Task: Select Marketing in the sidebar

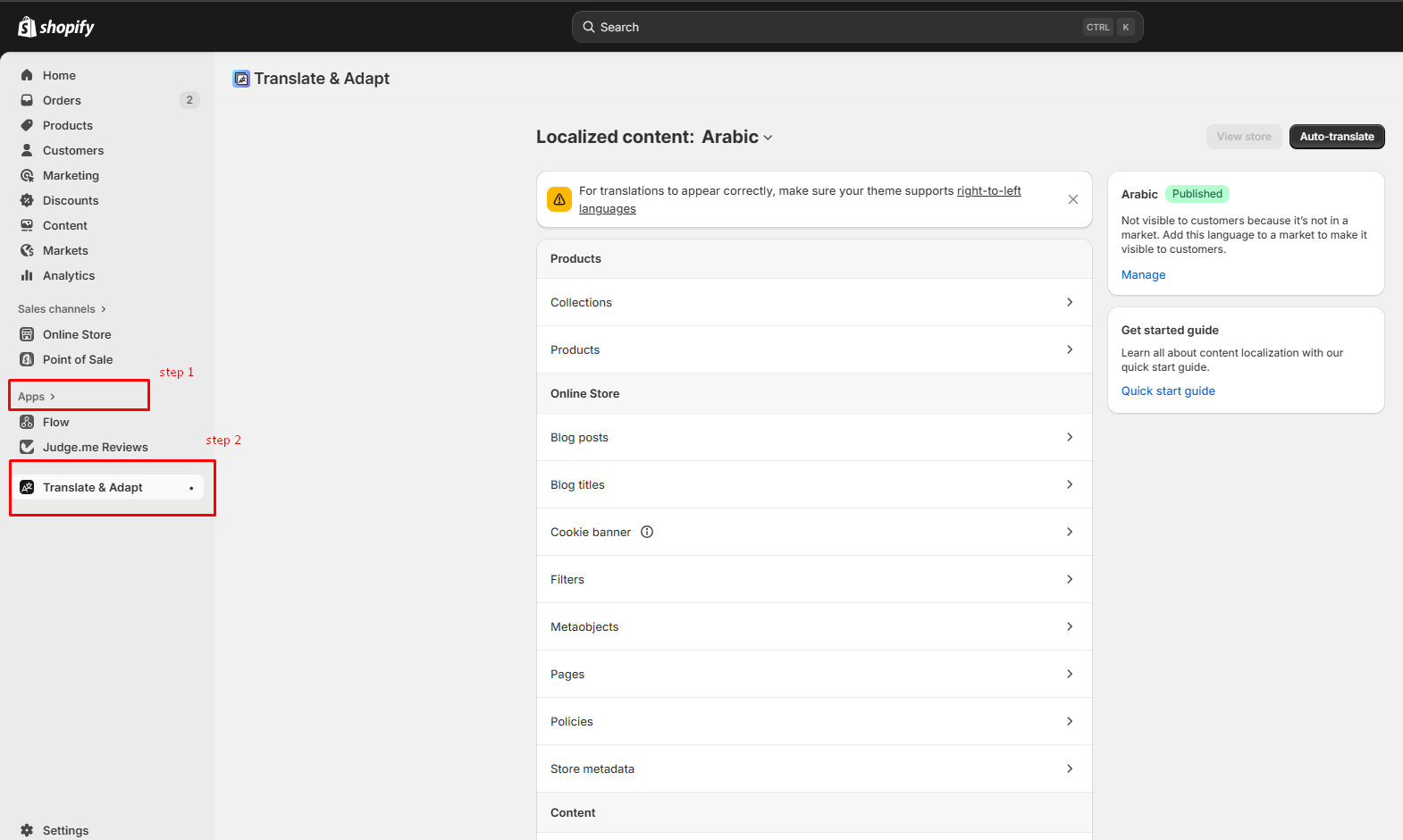Action: click(71, 175)
